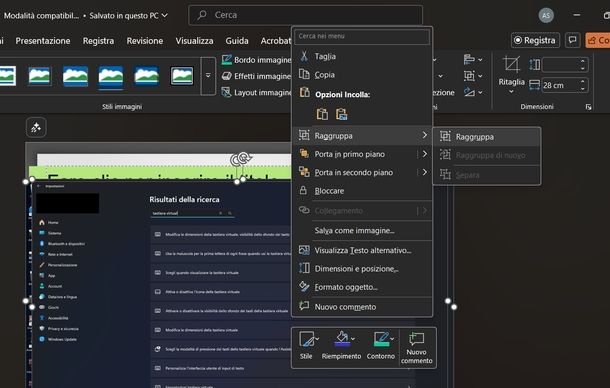Click Risultati della ricerca heading

click(184, 200)
